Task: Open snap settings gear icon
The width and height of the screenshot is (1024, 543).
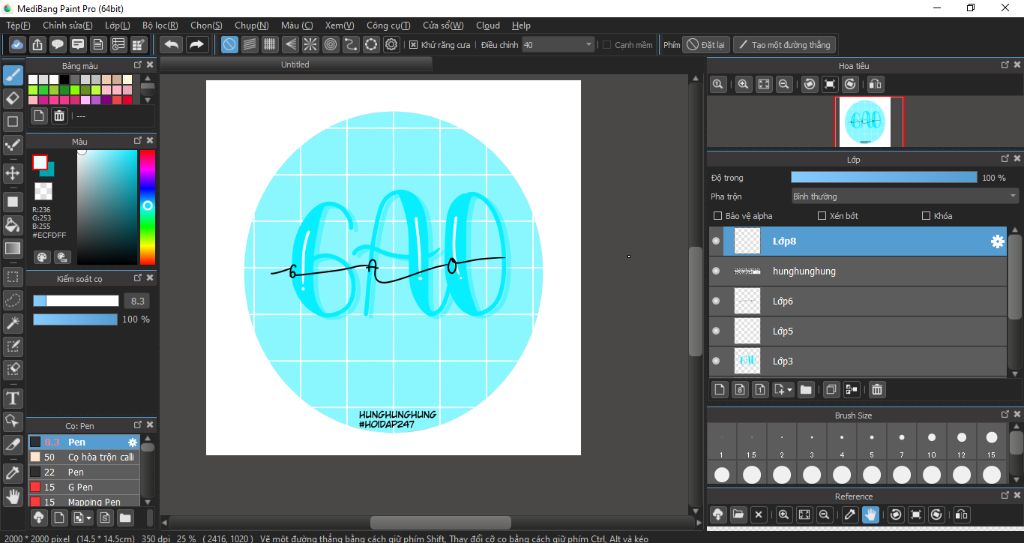Action: (391, 44)
